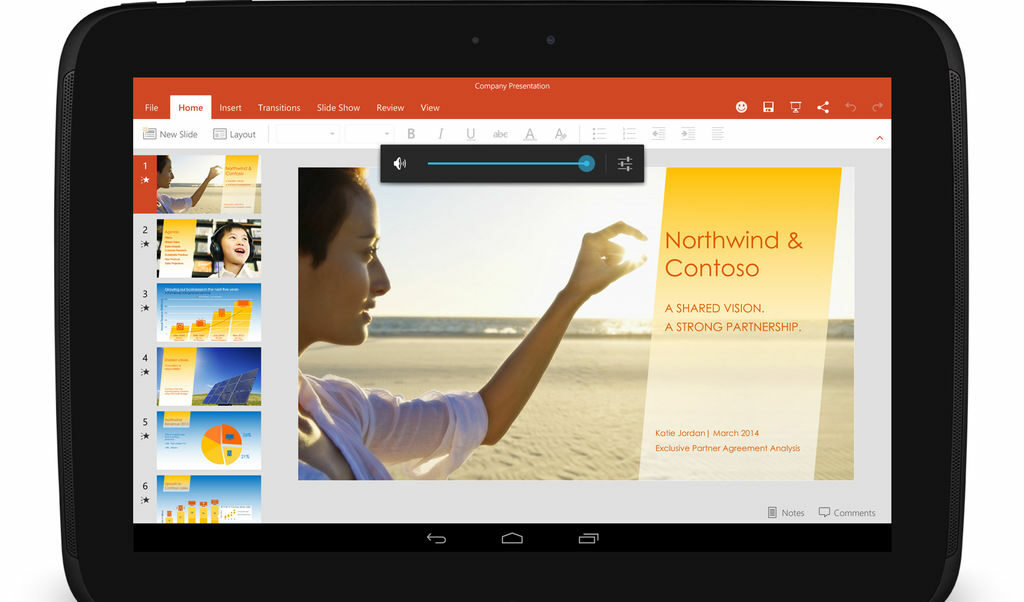
Task: Tap the Android recent apps button
Action: click(x=588, y=538)
